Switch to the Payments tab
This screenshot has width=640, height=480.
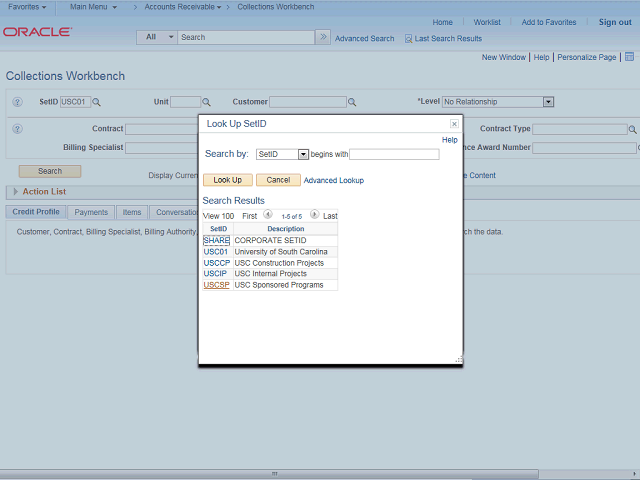(91, 212)
